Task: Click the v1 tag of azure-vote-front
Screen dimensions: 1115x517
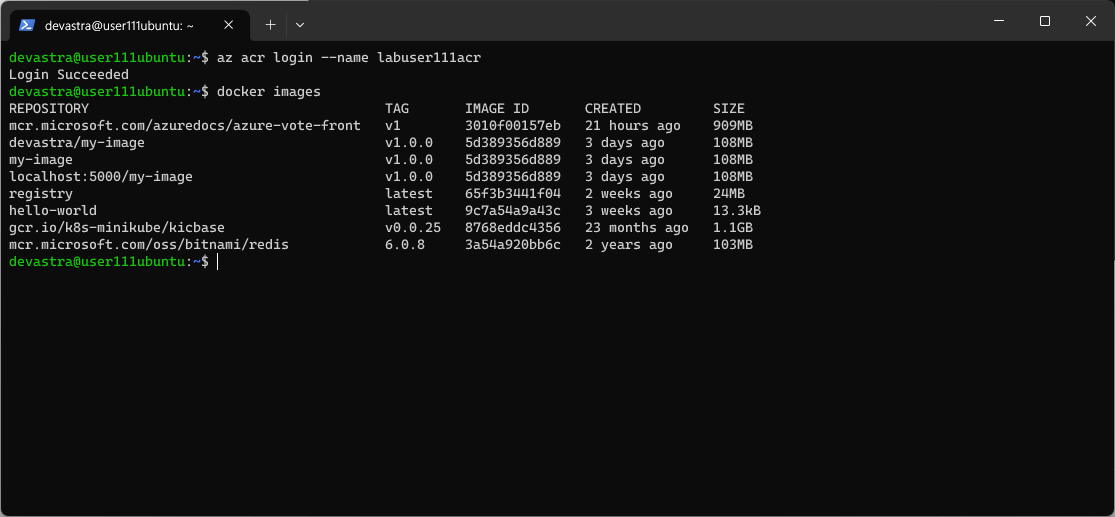Action: pyautogui.click(x=393, y=126)
